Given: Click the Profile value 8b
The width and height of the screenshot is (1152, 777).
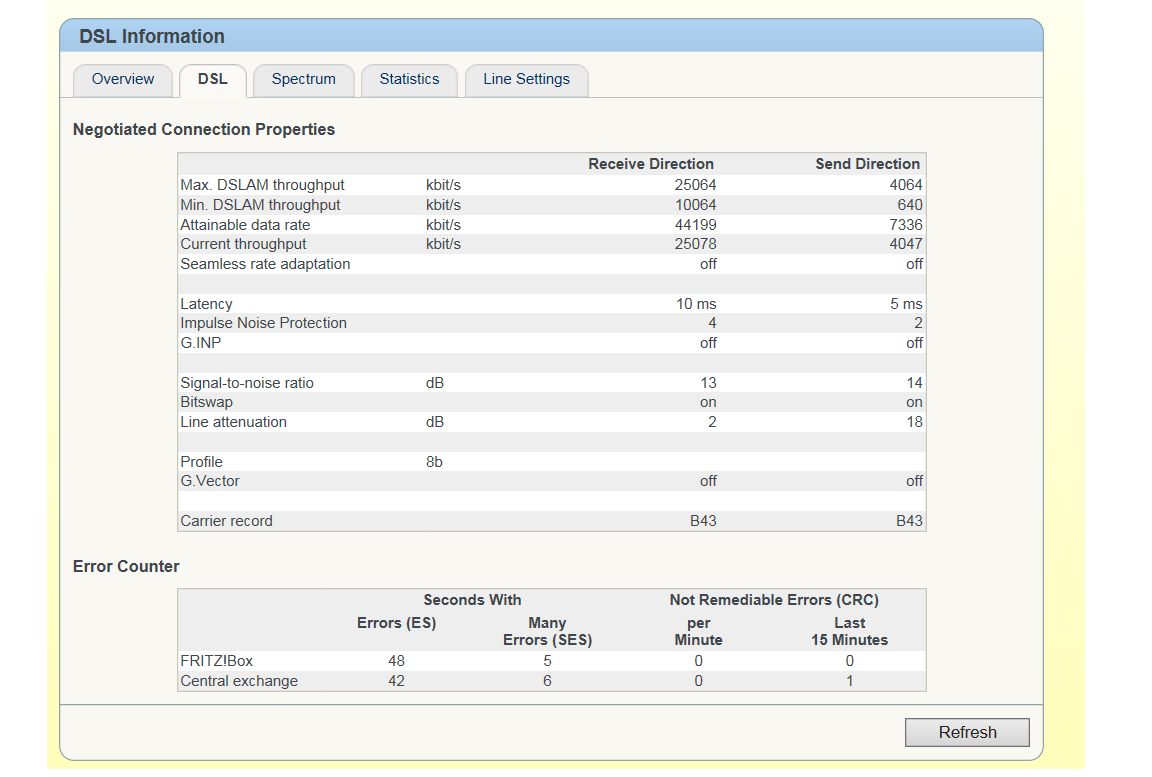Looking at the screenshot, I should tap(434, 462).
